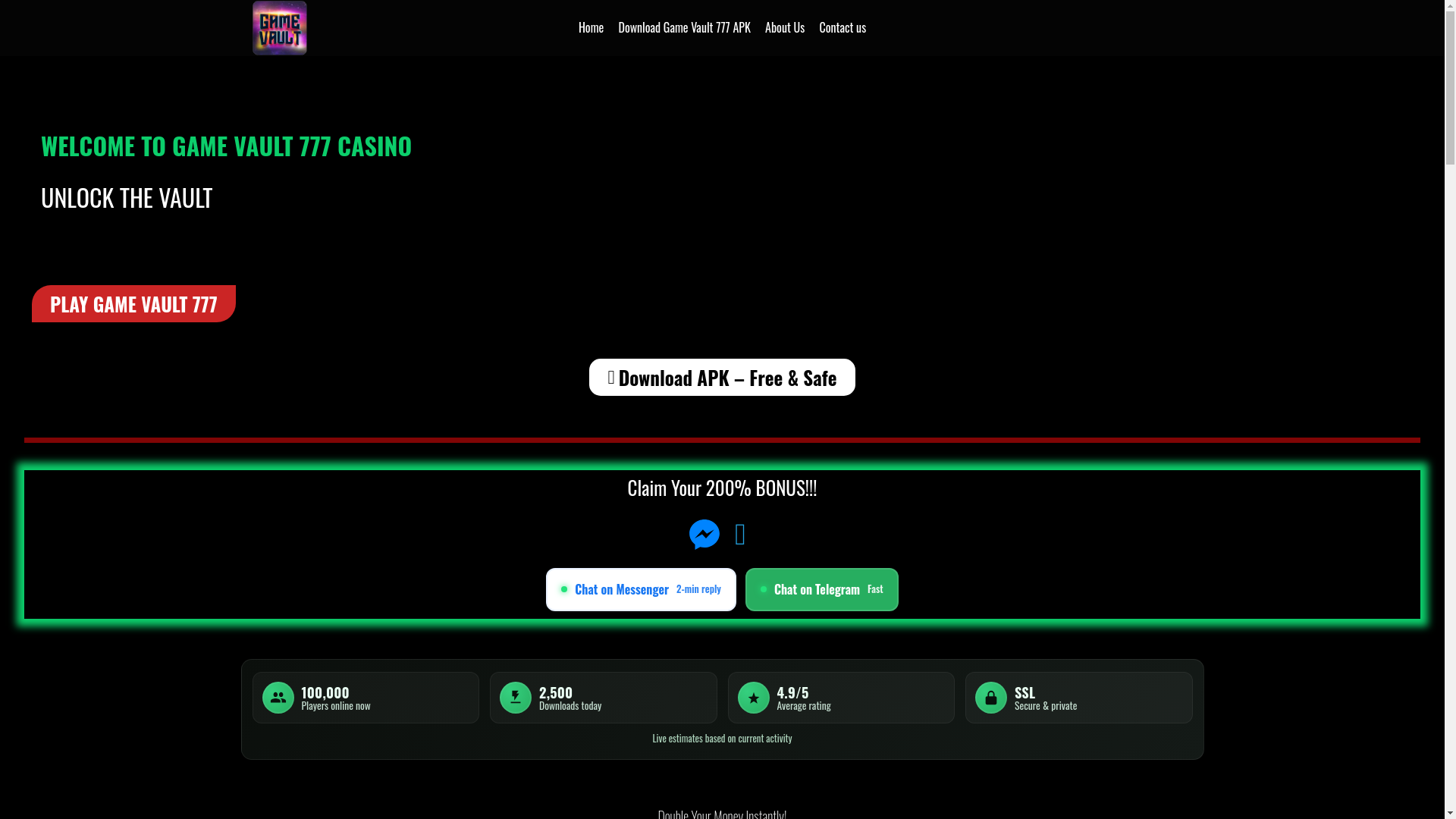The width and height of the screenshot is (1456, 819).
Task: Click the downloads today icon
Action: pyautogui.click(x=516, y=698)
